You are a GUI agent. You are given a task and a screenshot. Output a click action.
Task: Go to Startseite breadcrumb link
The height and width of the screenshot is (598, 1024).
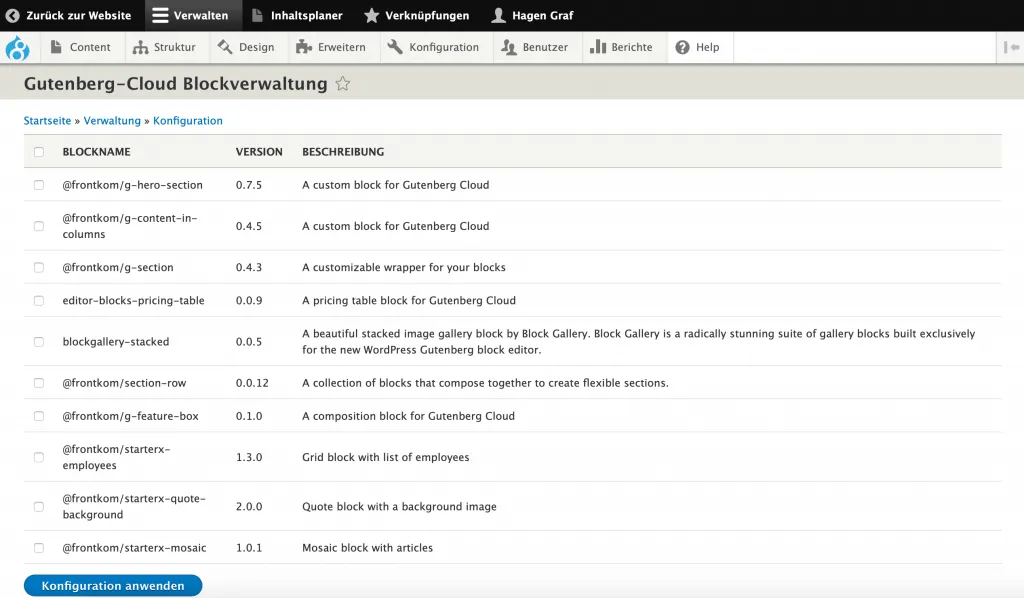47,121
